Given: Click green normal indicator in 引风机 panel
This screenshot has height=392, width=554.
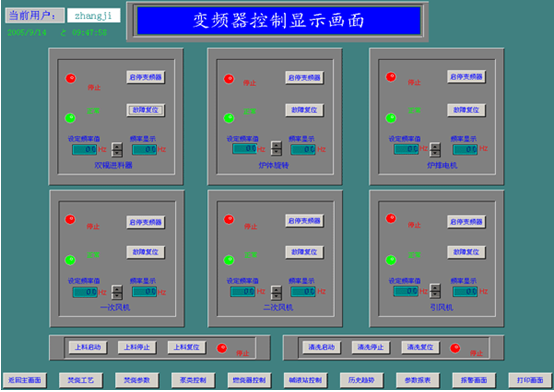Looking at the screenshot, I should coord(391,260).
